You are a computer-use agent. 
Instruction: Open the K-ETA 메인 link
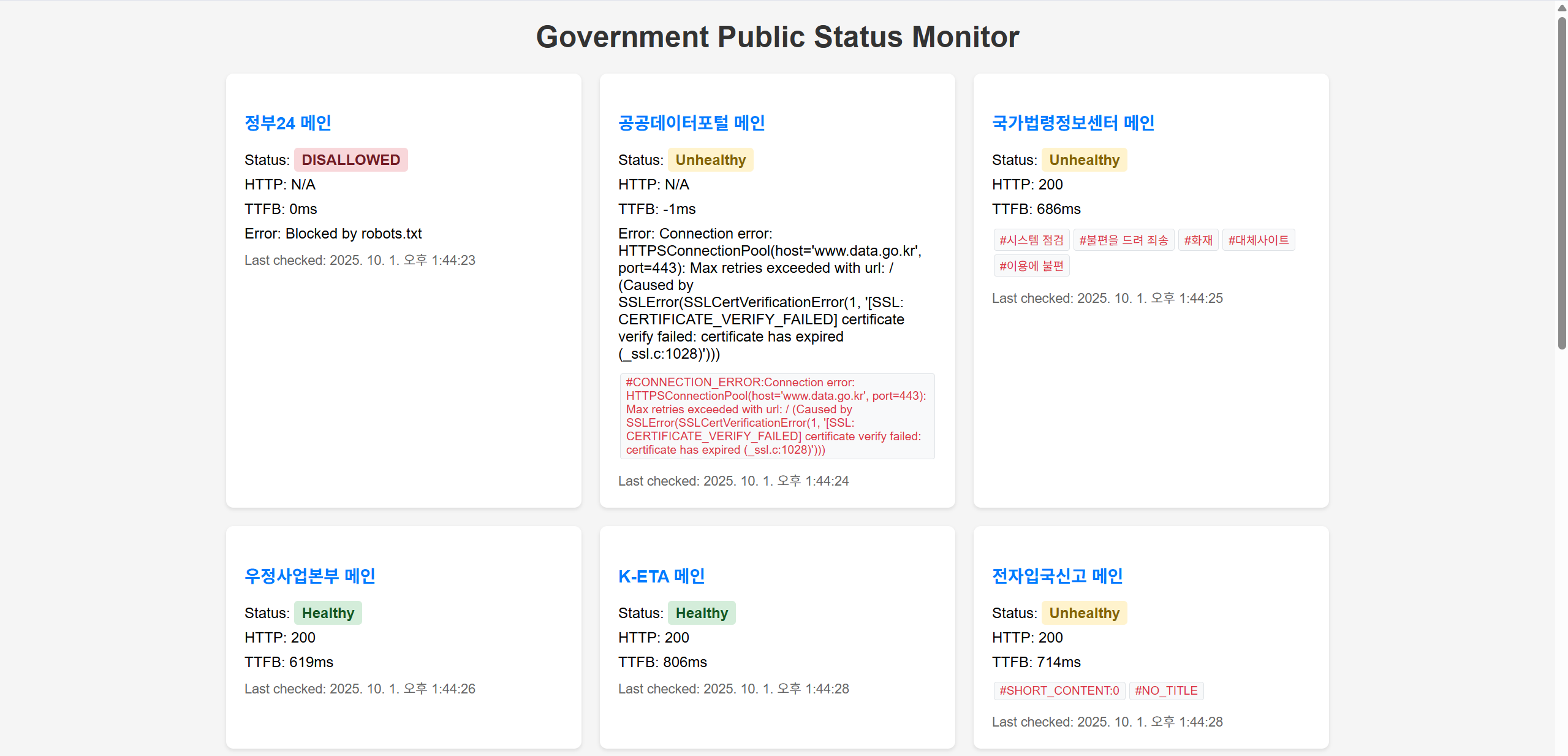pos(661,576)
